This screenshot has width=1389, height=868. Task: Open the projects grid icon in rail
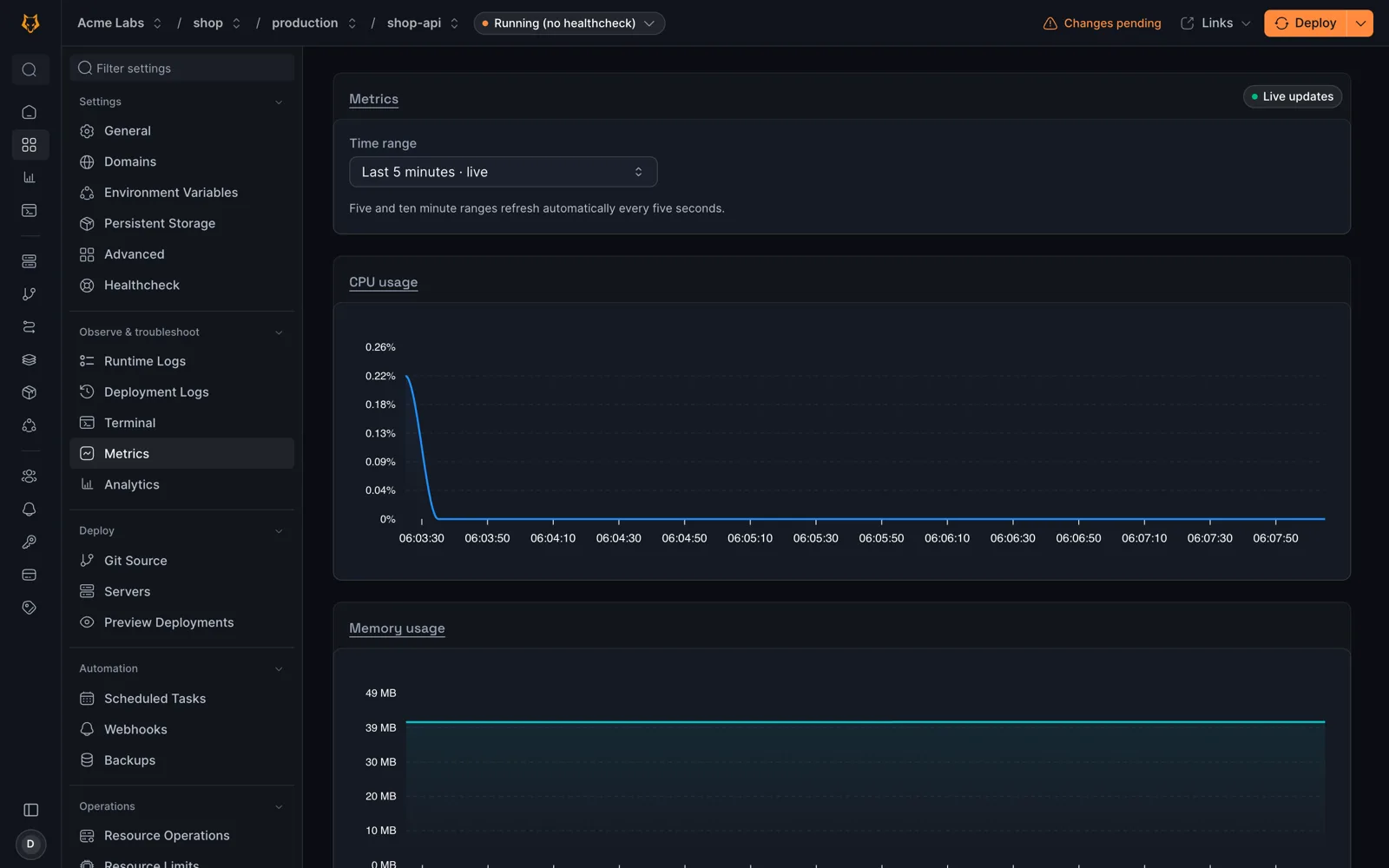[30, 145]
